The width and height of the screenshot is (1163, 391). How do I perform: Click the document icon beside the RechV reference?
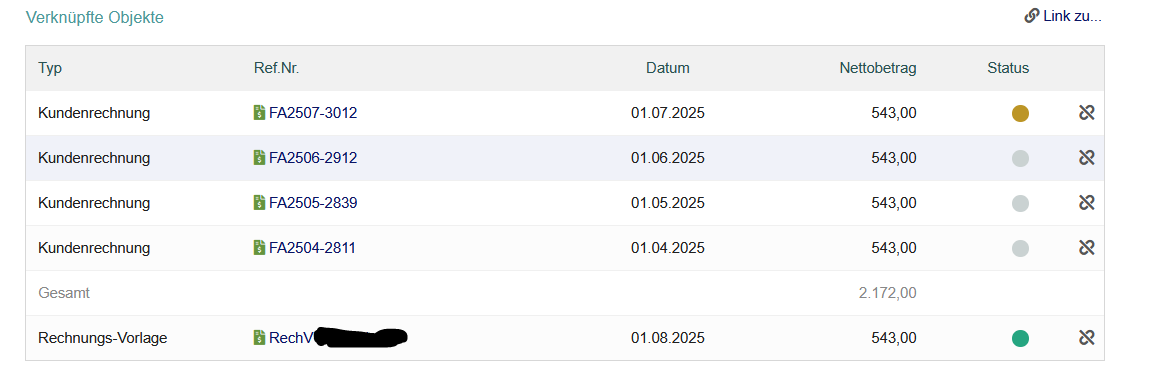click(260, 338)
